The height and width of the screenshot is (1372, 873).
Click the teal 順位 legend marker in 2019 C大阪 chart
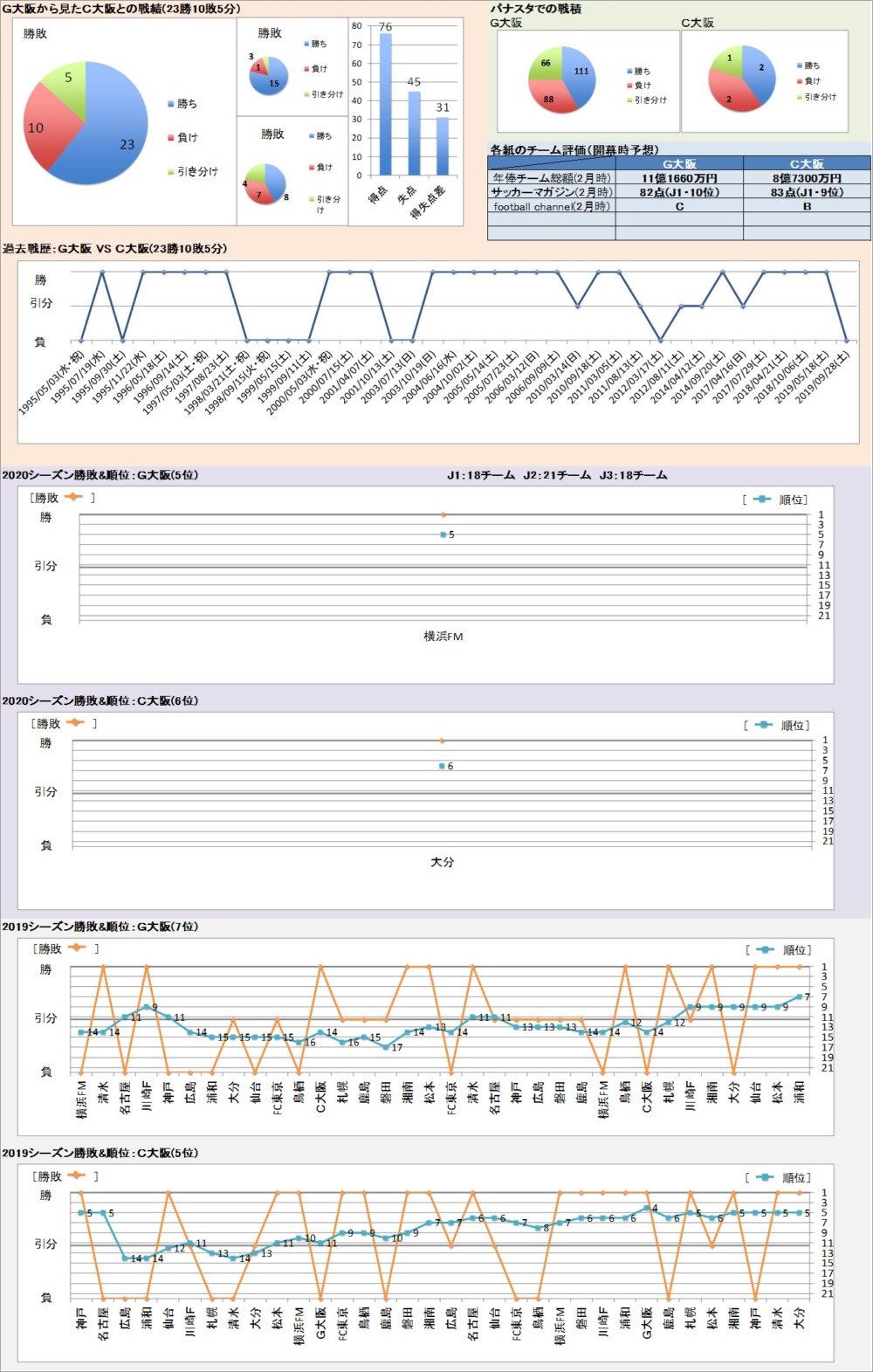(x=765, y=1177)
